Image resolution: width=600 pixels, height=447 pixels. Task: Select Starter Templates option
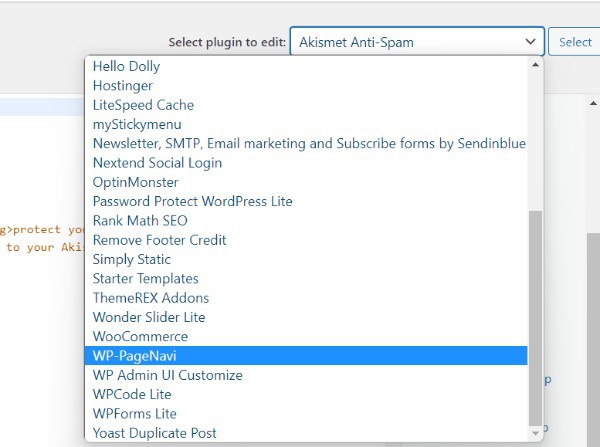(306, 279)
